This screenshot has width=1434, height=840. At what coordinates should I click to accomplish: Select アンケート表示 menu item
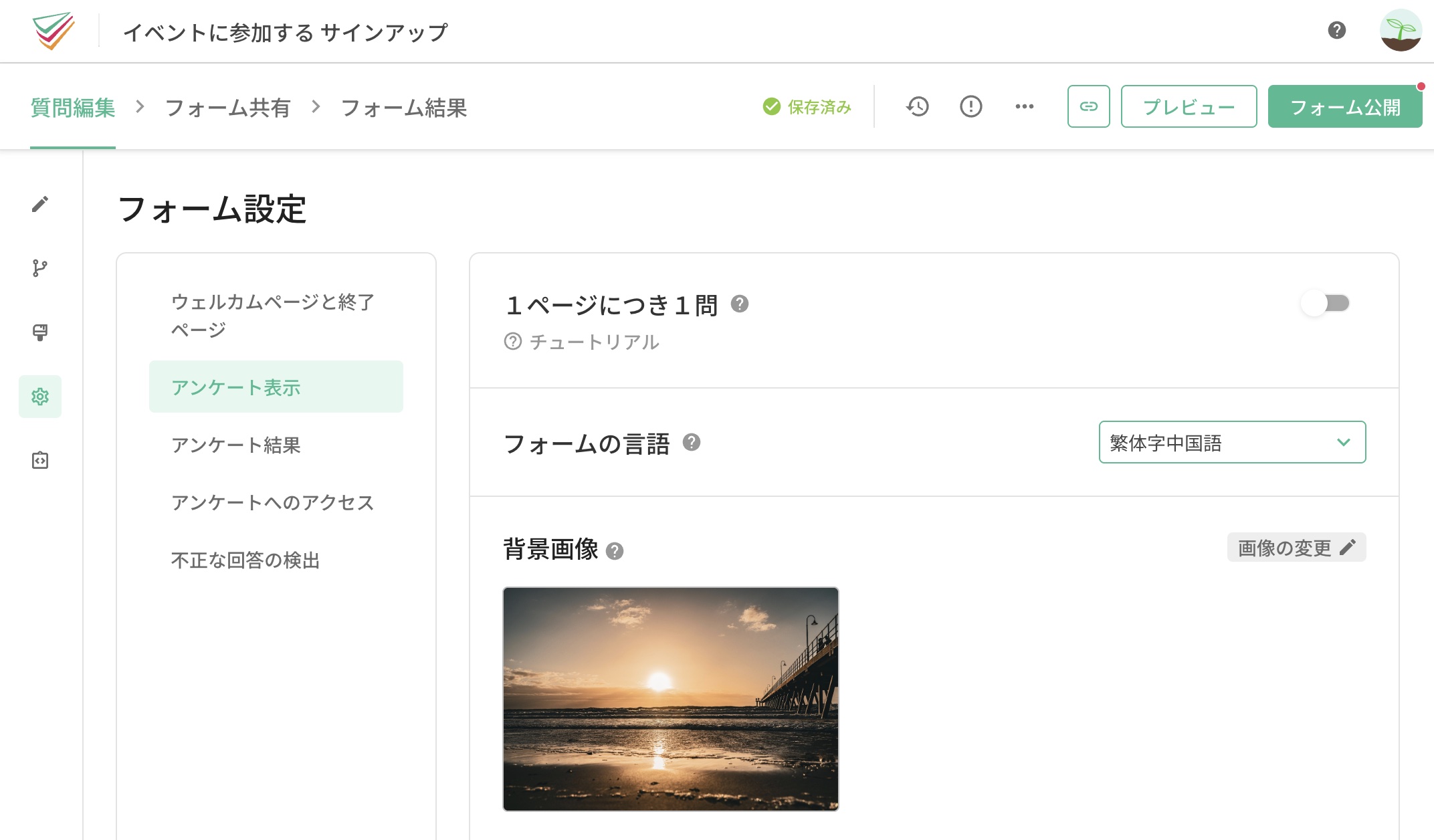276,387
